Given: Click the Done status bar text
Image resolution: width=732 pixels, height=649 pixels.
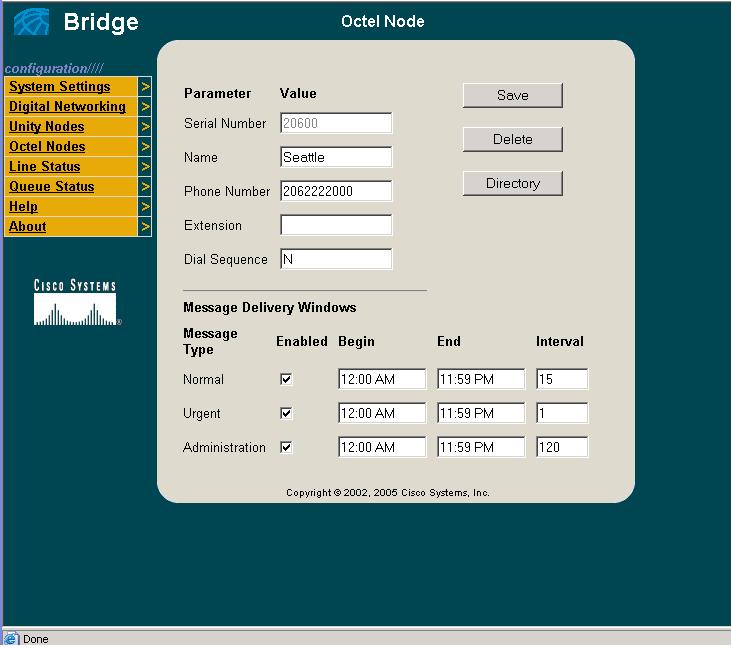Looking at the screenshot, I should [35, 639].
